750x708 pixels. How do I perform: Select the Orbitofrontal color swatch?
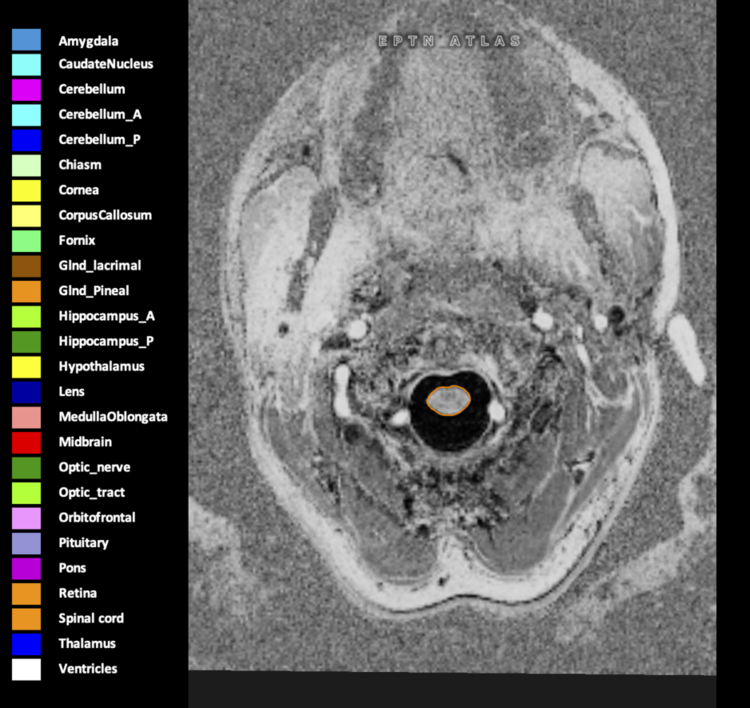(x=26, y=518)
